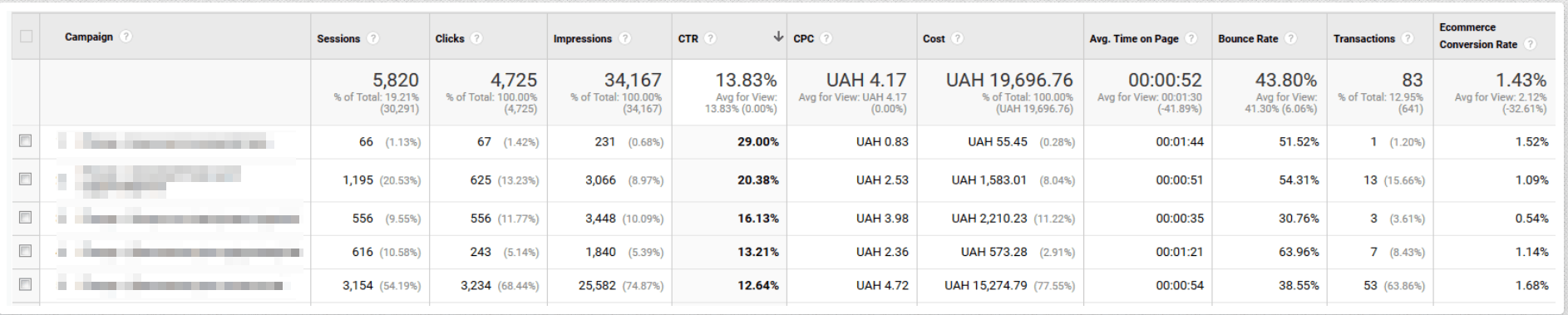The height and width of the screenshot is (315, 1568).
Task: Open CPC column help tooltip icon
Action: (826, 38)
